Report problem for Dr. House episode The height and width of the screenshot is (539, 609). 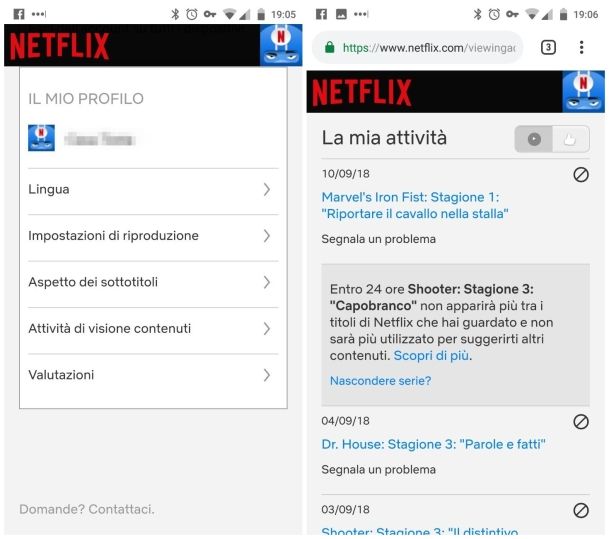point(378,470)
